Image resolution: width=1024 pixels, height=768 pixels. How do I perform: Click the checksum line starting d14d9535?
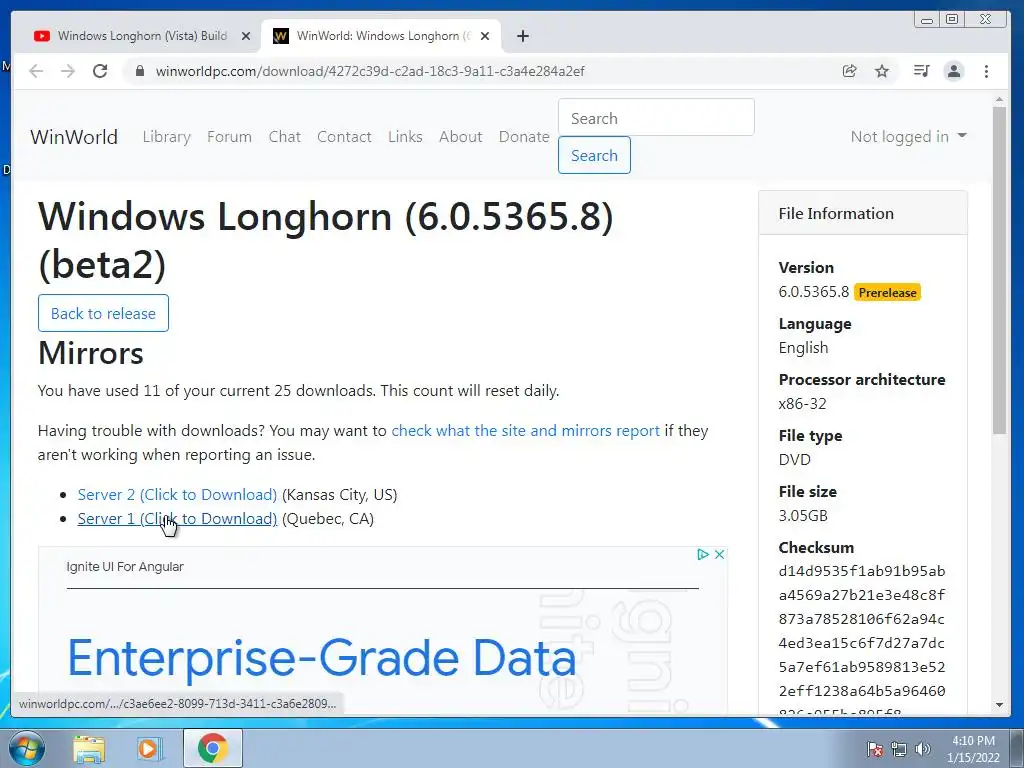point(862,571)
